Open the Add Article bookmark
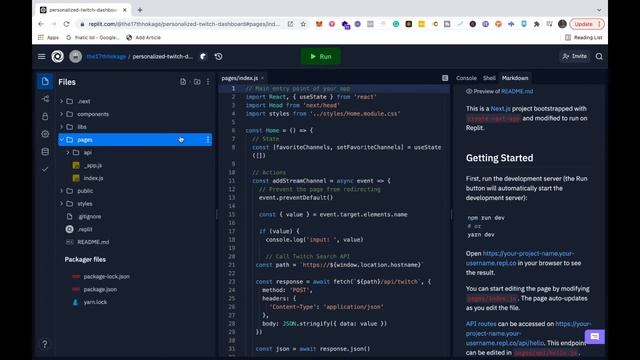Image resolution: width=640 pixels, height=360 pixels. pos(143,38)
